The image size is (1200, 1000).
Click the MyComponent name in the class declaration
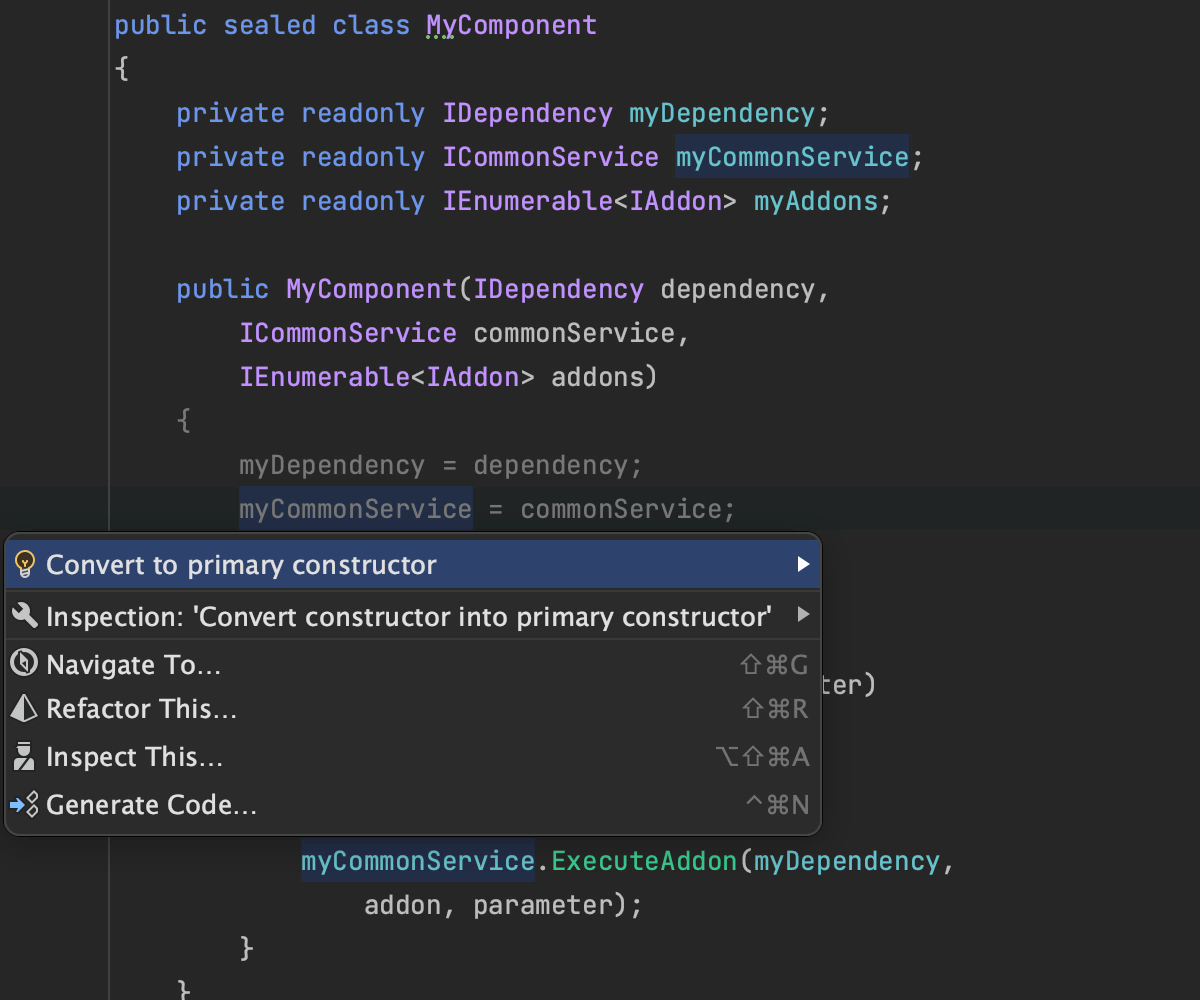(511, 25)
